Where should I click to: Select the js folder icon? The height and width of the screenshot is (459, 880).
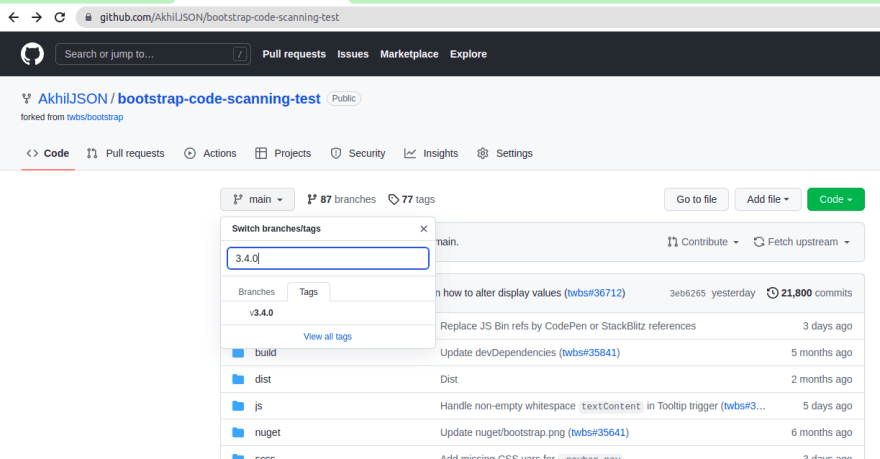coord(238,406)
